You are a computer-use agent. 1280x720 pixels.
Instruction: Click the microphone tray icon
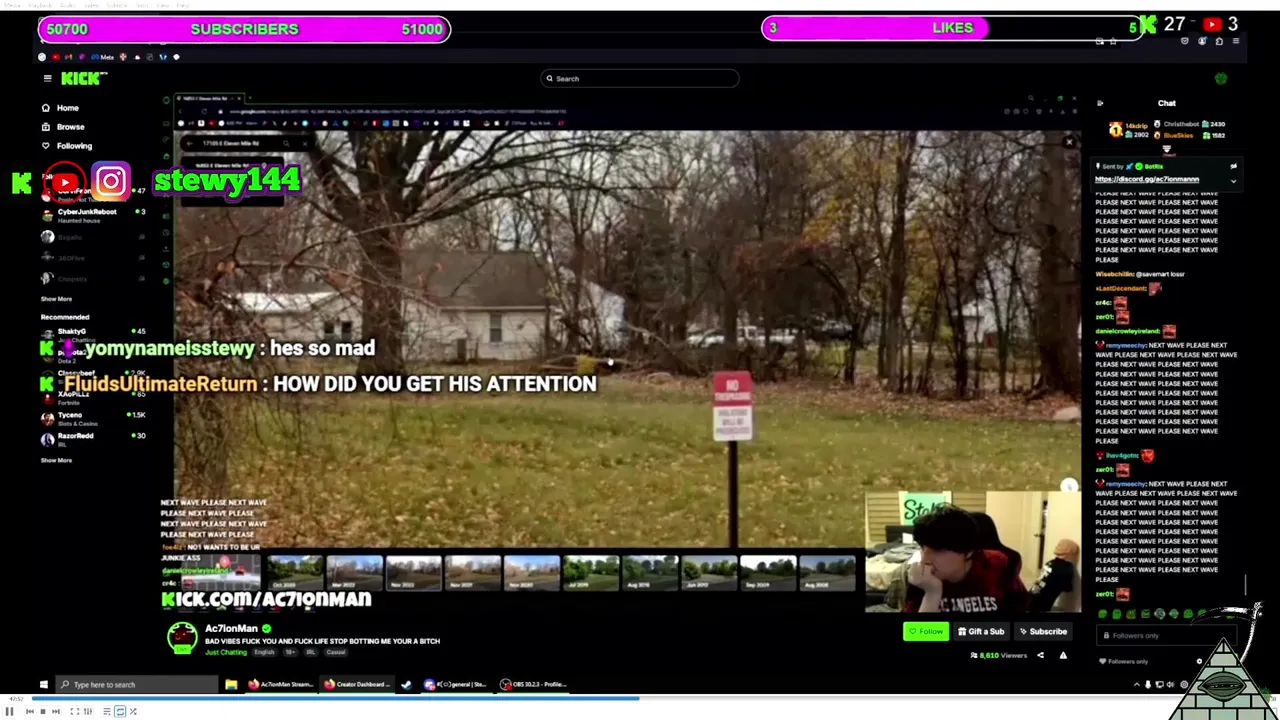coord(1147,685)
